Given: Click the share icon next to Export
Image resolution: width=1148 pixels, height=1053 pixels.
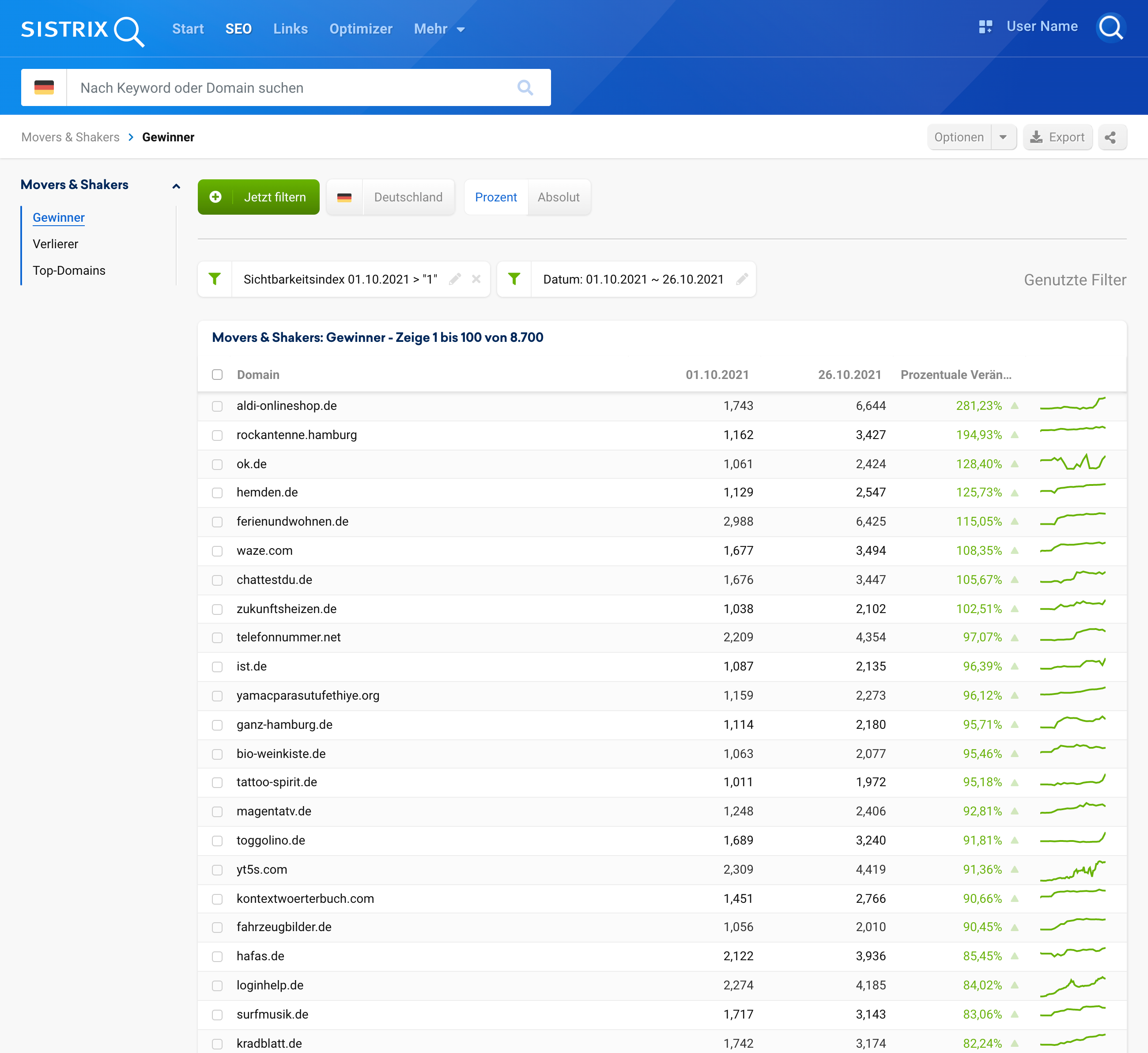Looking at the screenshot, I should click(x=1110, y=137).
